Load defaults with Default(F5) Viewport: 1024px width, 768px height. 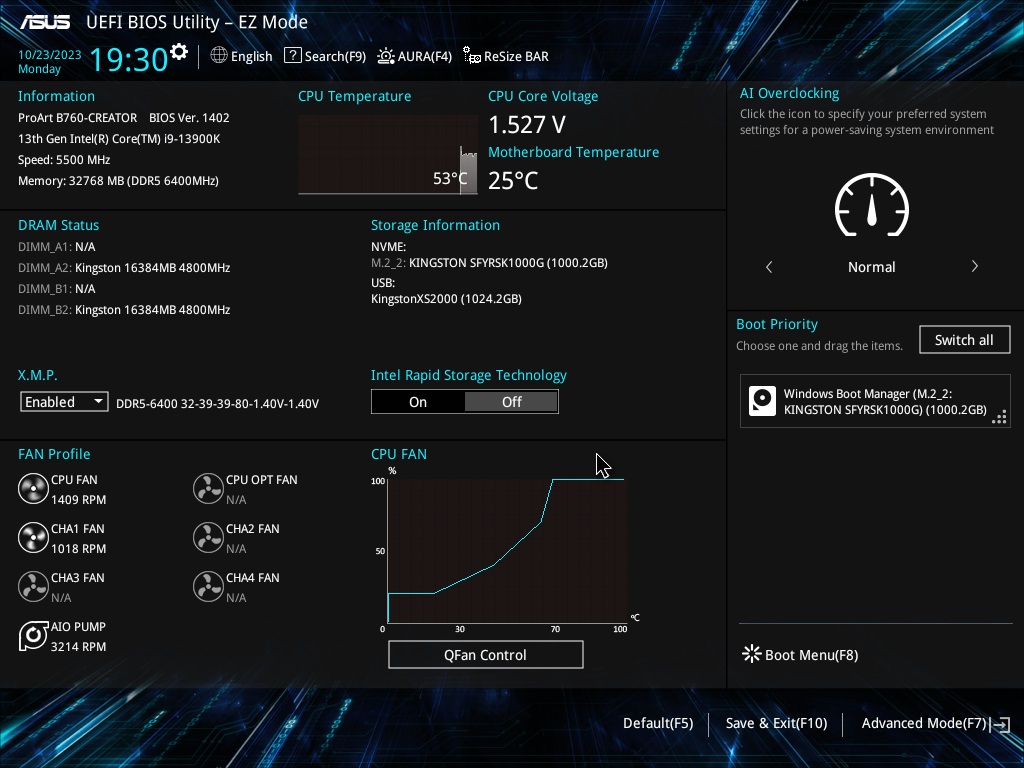658,724
